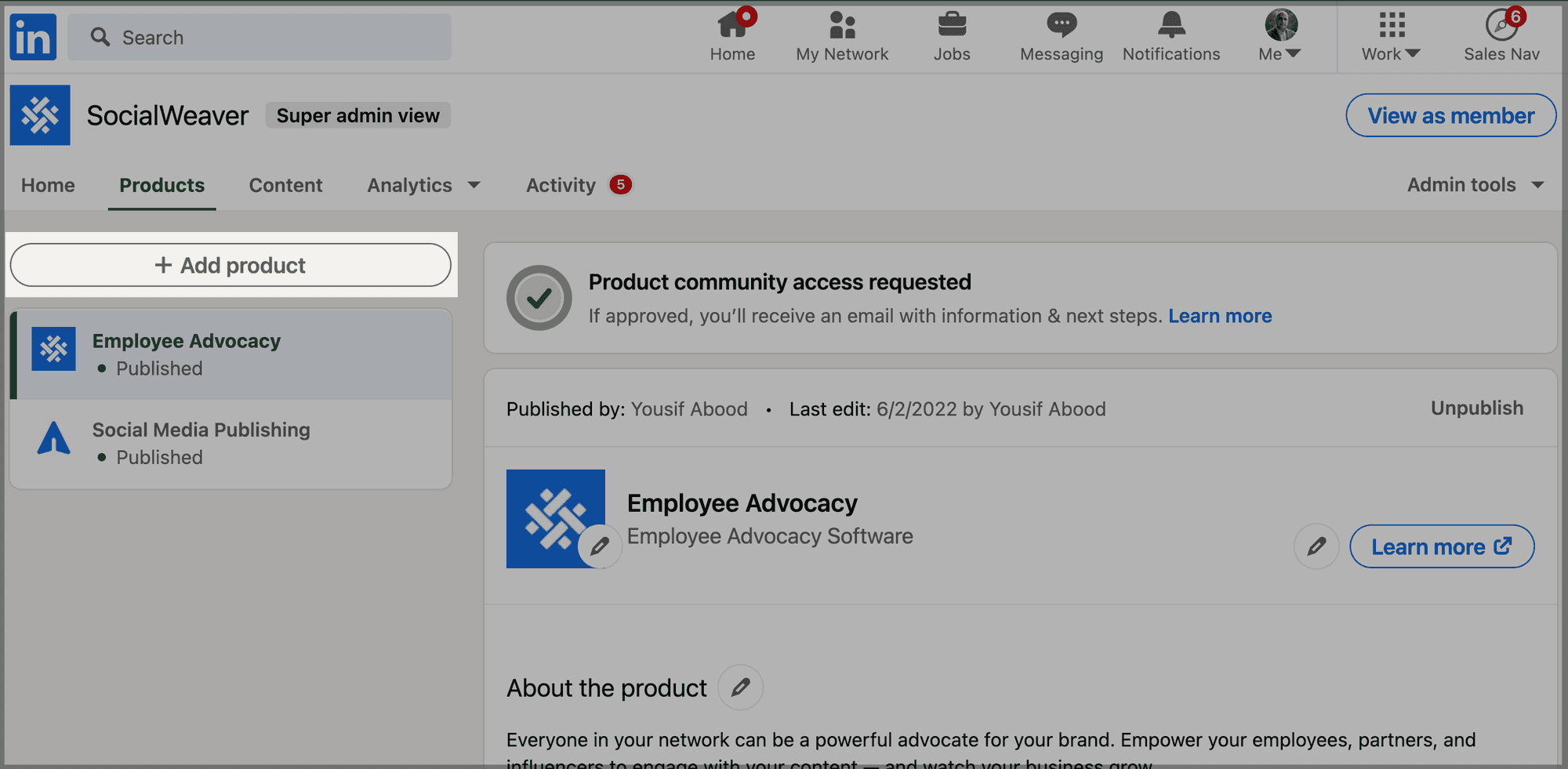Expand the Me profile dropdown
1568x769 pixels.
[x=1280, y=36]
